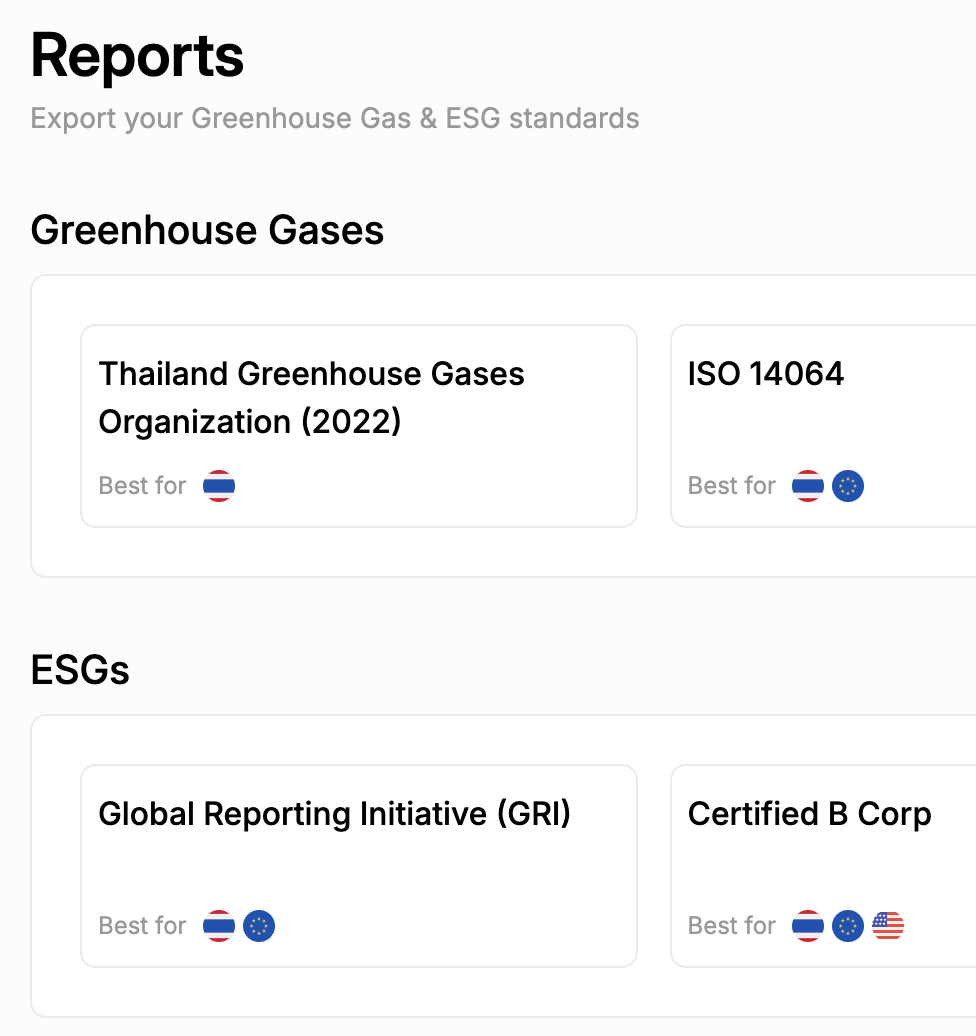Click the Best for label on ISO 14064
The width and height of the screenshot is (976, 1036).
click(731, 486)
